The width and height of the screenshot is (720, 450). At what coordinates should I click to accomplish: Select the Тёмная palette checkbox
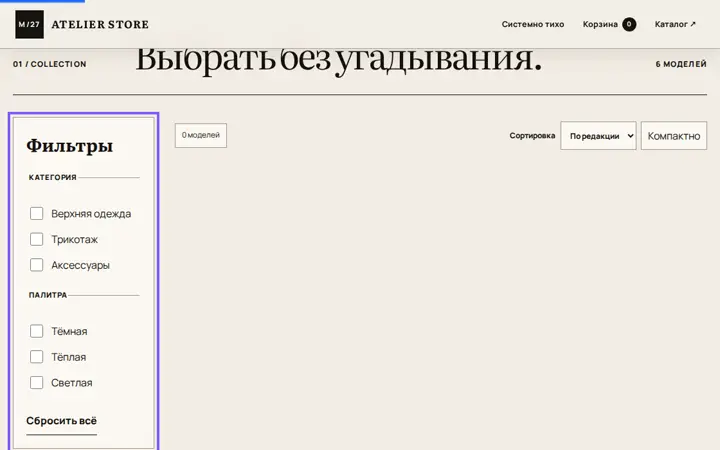36,331
